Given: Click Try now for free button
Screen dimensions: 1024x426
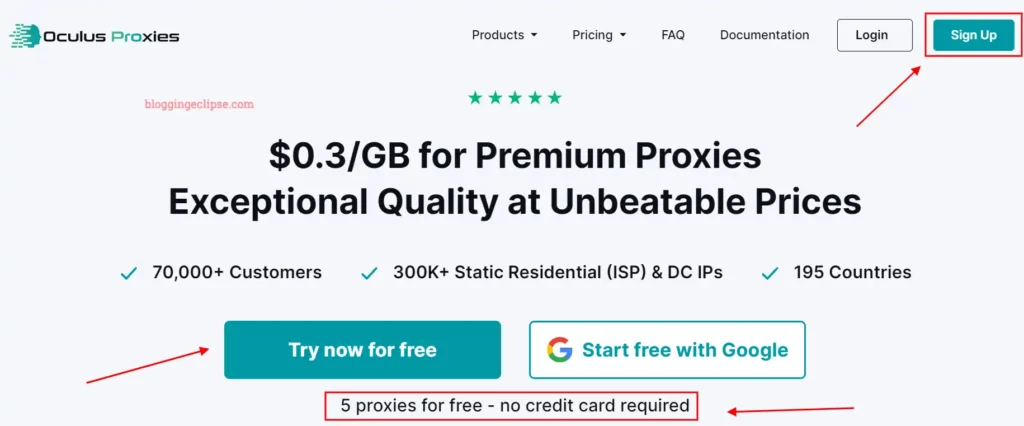Looking at the screenshot, I should 362,350.
